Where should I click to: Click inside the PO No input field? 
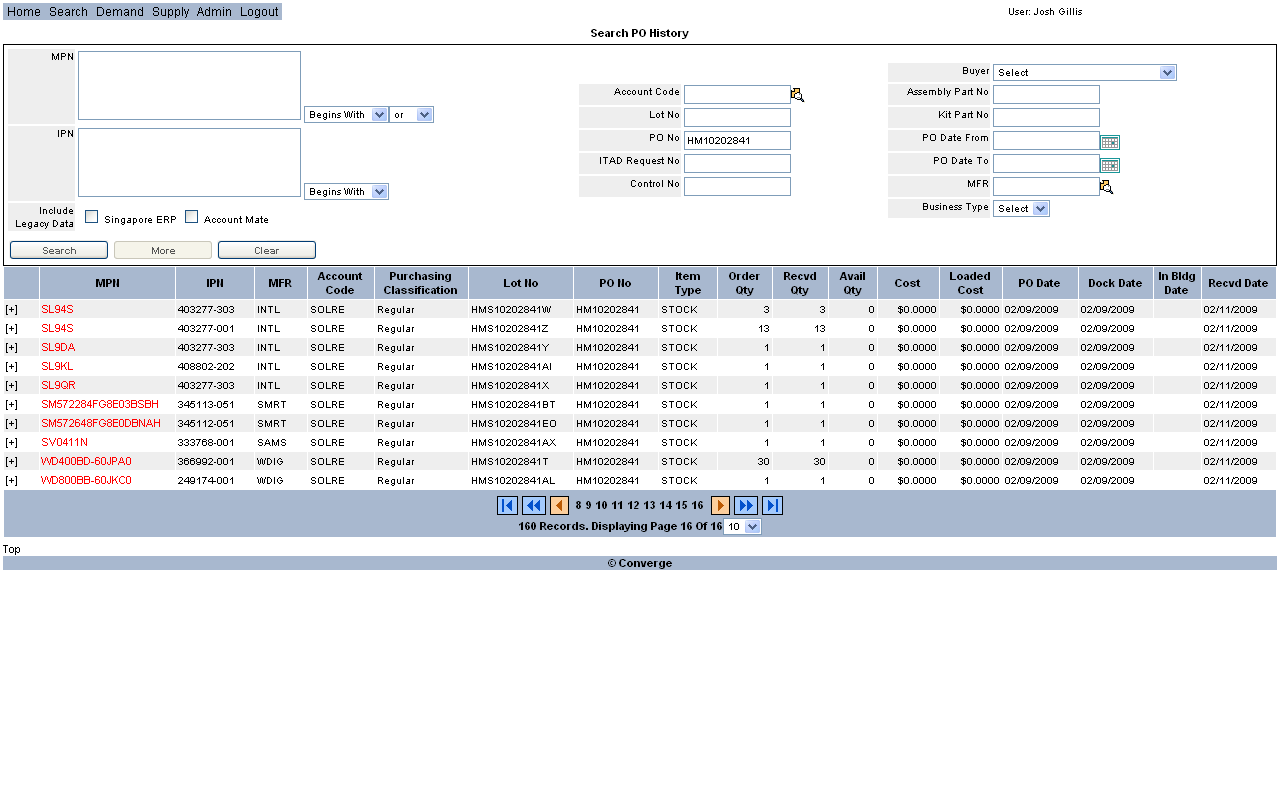point(737,140)
